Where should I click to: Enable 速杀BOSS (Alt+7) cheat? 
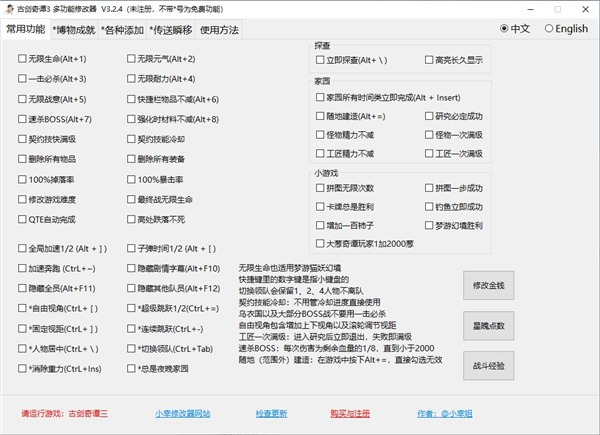point(23,119)
